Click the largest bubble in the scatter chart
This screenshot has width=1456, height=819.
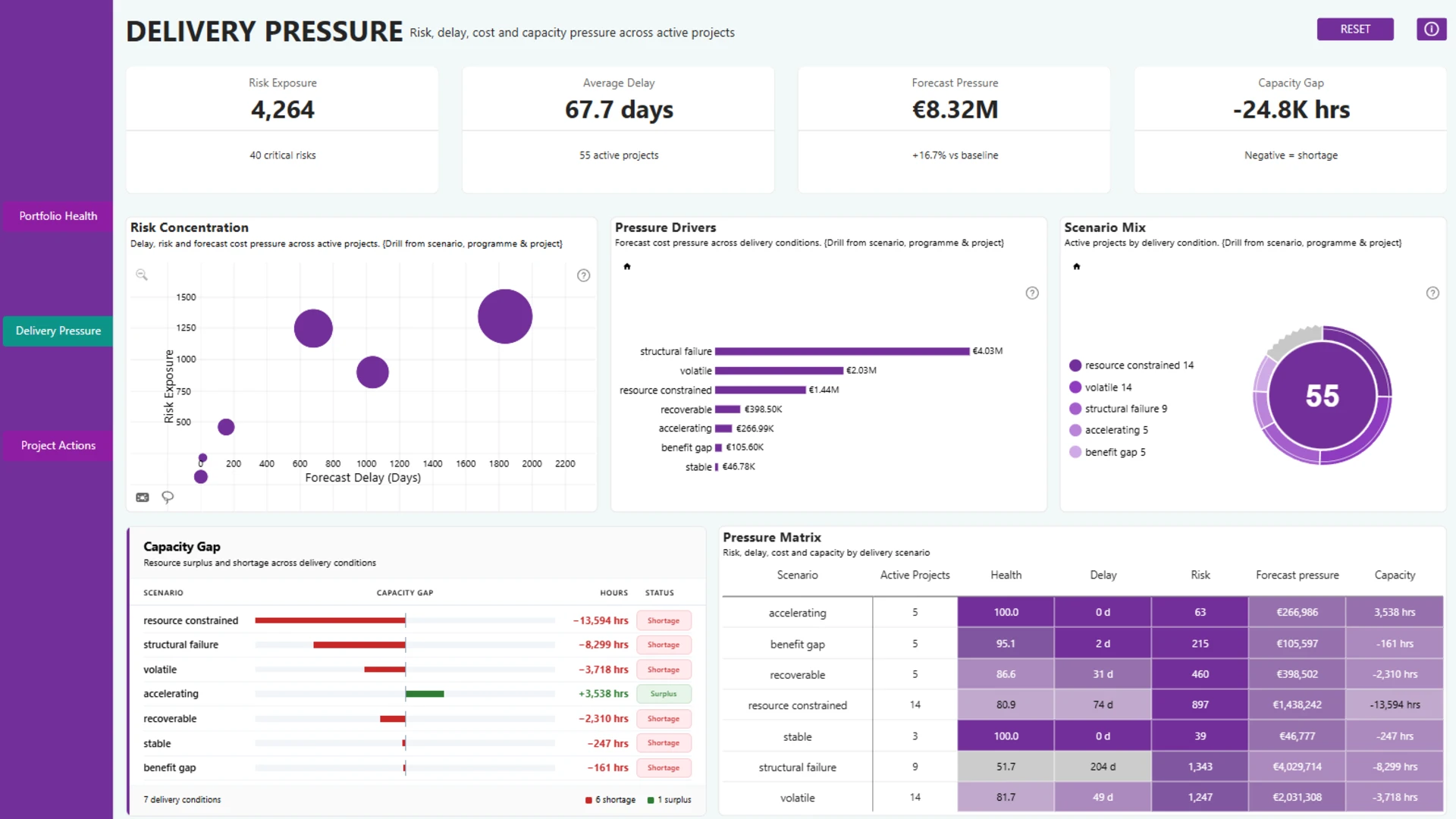[x=505, y=316]
